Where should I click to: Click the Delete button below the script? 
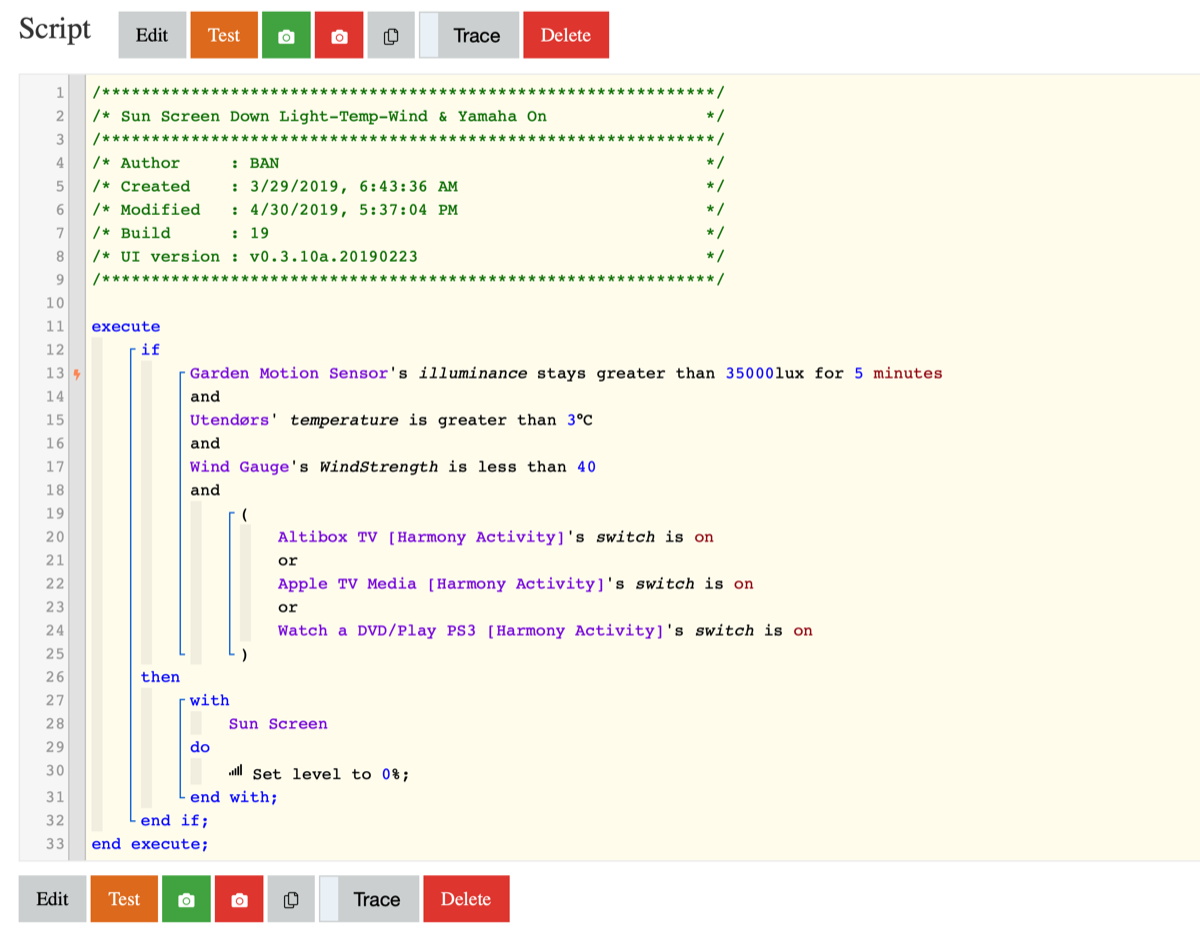pos(466,899)
